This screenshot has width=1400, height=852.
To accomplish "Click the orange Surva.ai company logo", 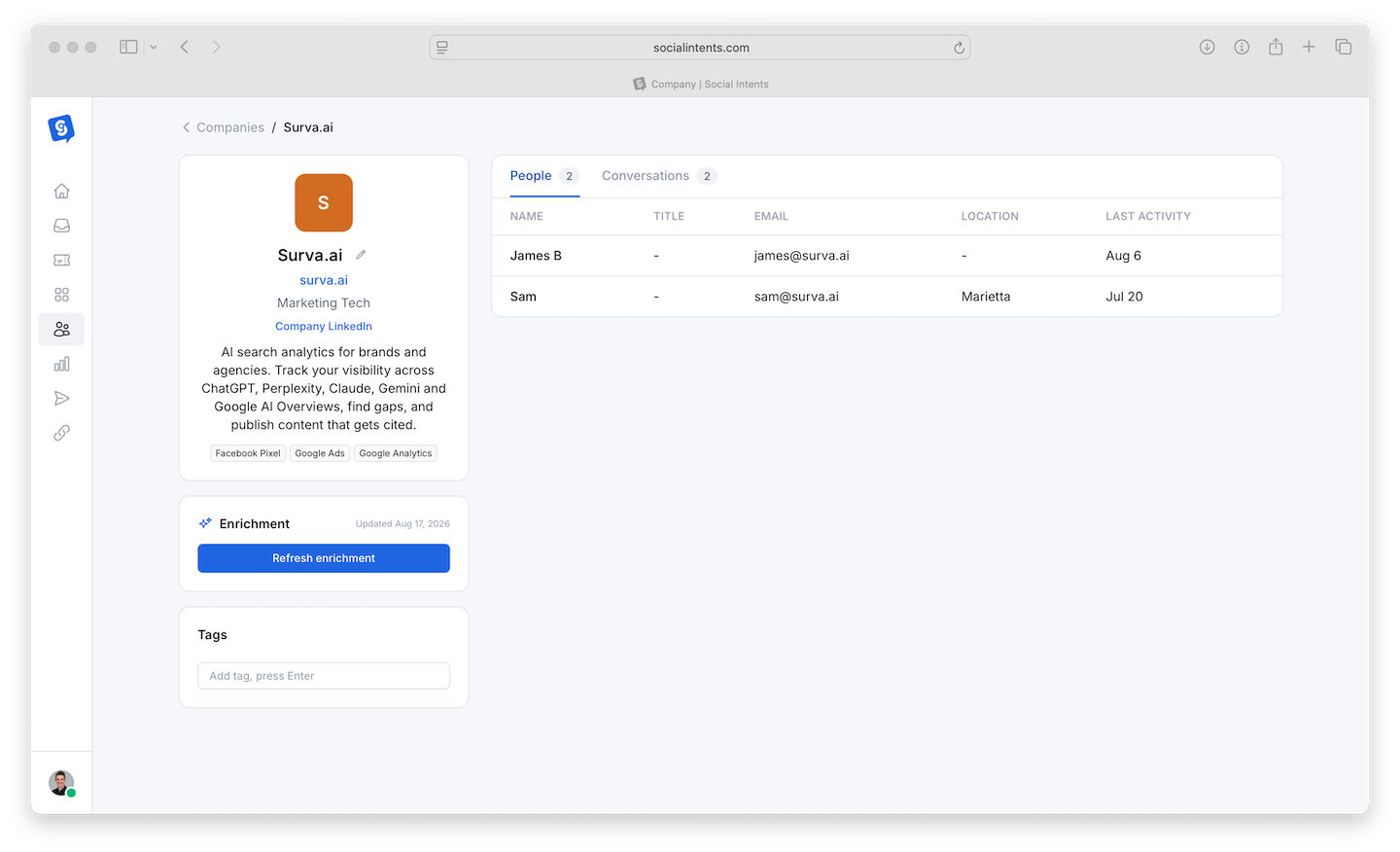I will (324, 202).
